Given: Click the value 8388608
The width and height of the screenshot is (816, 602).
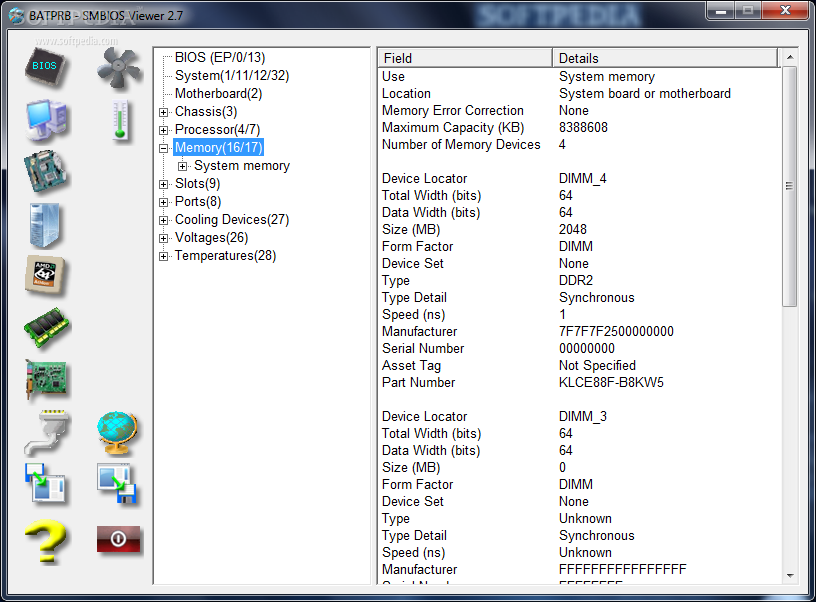Looking at the screenshot, I should tap(583, 127).
